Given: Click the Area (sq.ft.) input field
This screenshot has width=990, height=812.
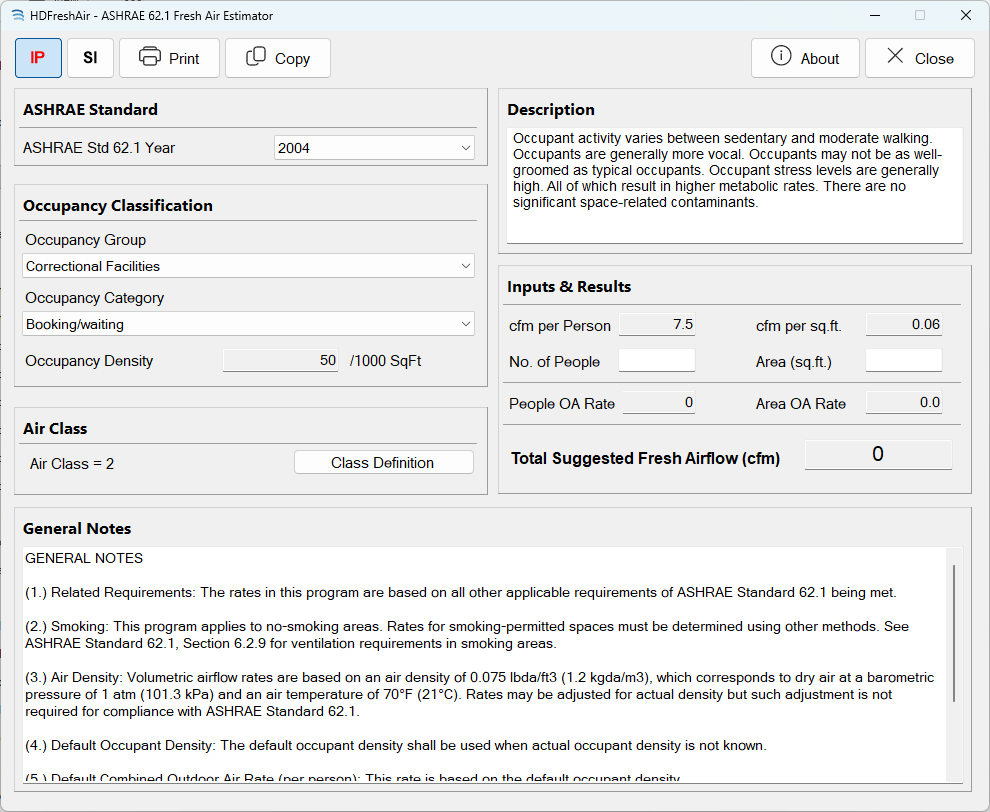Looking at the screenshot, I should (904, 361).
